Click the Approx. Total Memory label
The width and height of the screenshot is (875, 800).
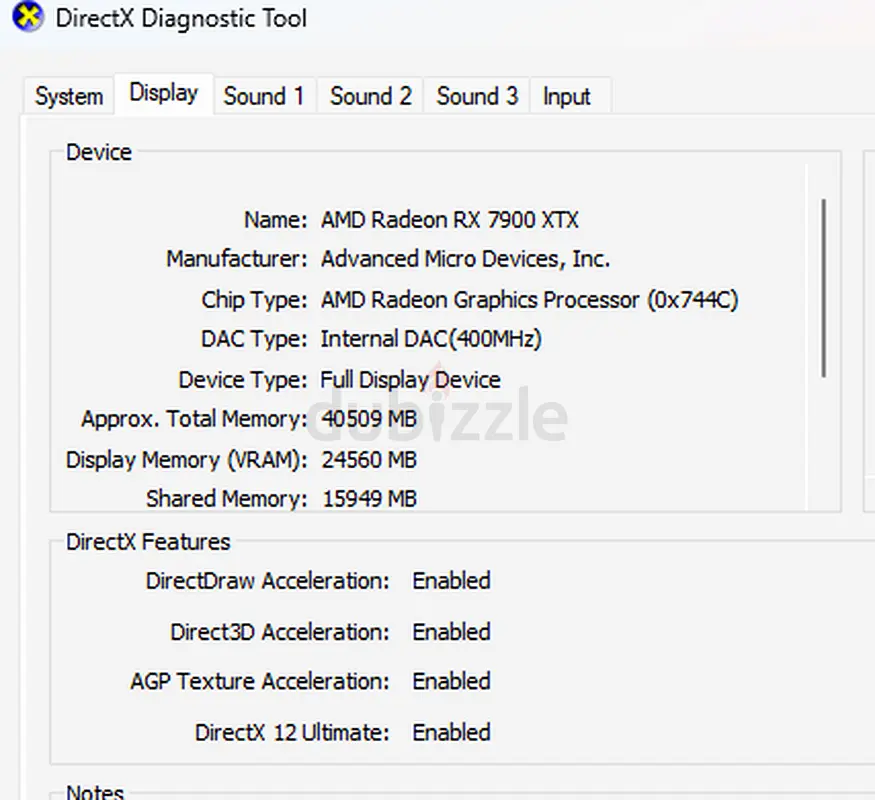194,419
